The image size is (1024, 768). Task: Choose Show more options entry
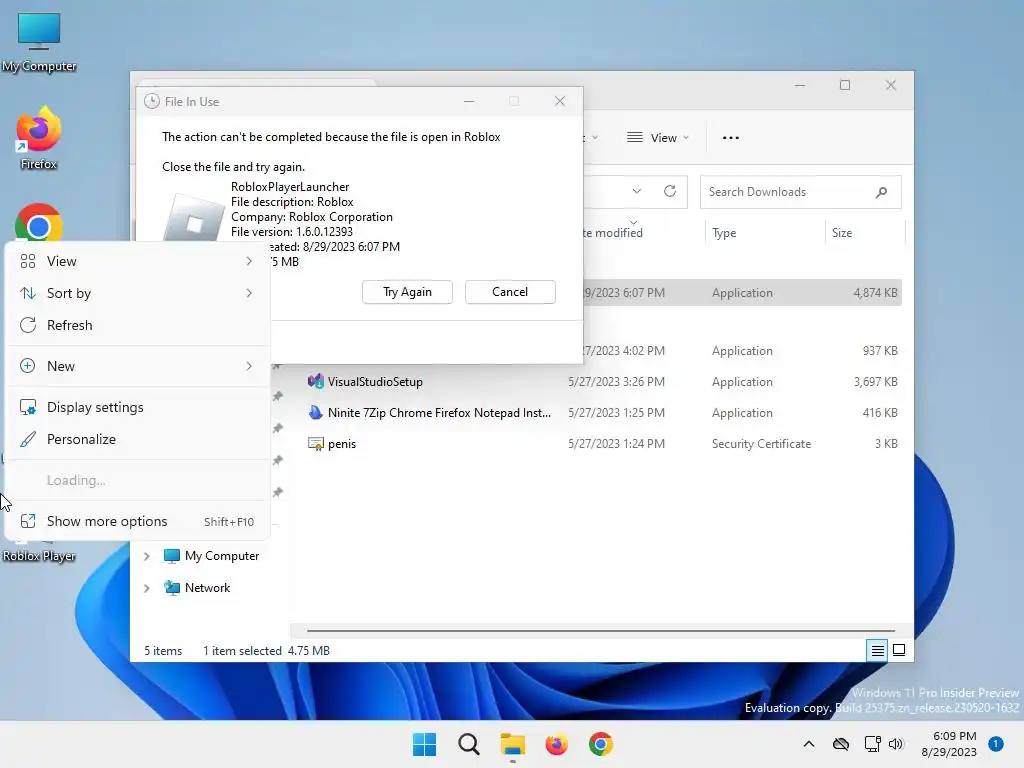(137, 521)
